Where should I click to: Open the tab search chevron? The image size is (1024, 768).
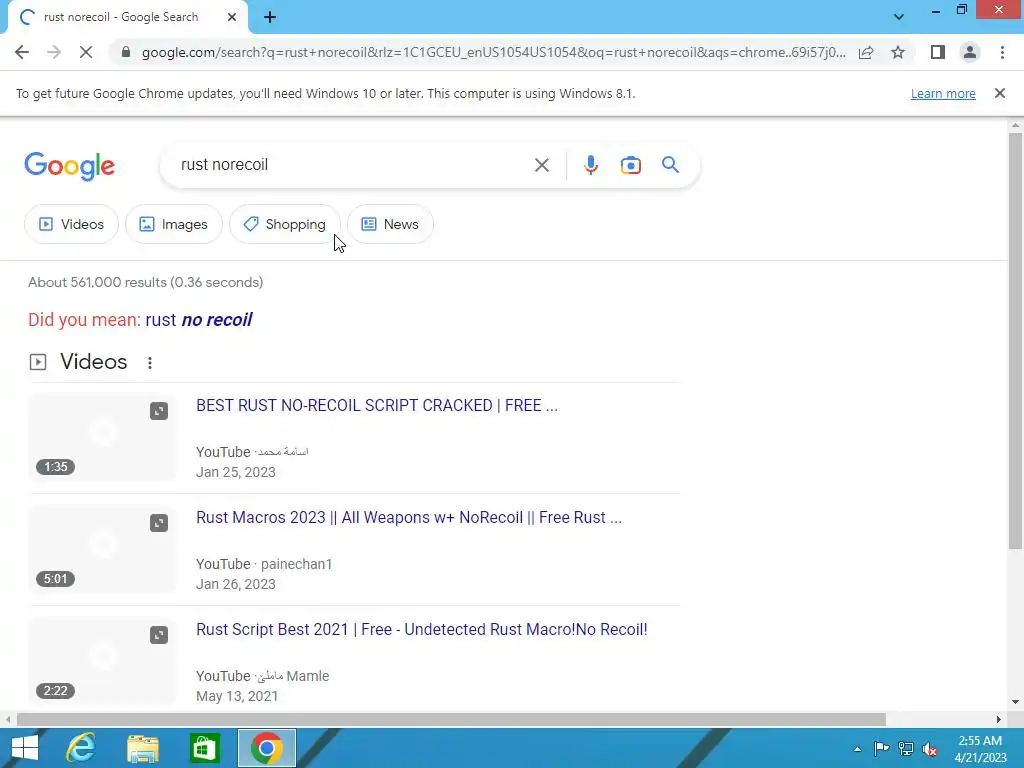(x=899, y=17)
